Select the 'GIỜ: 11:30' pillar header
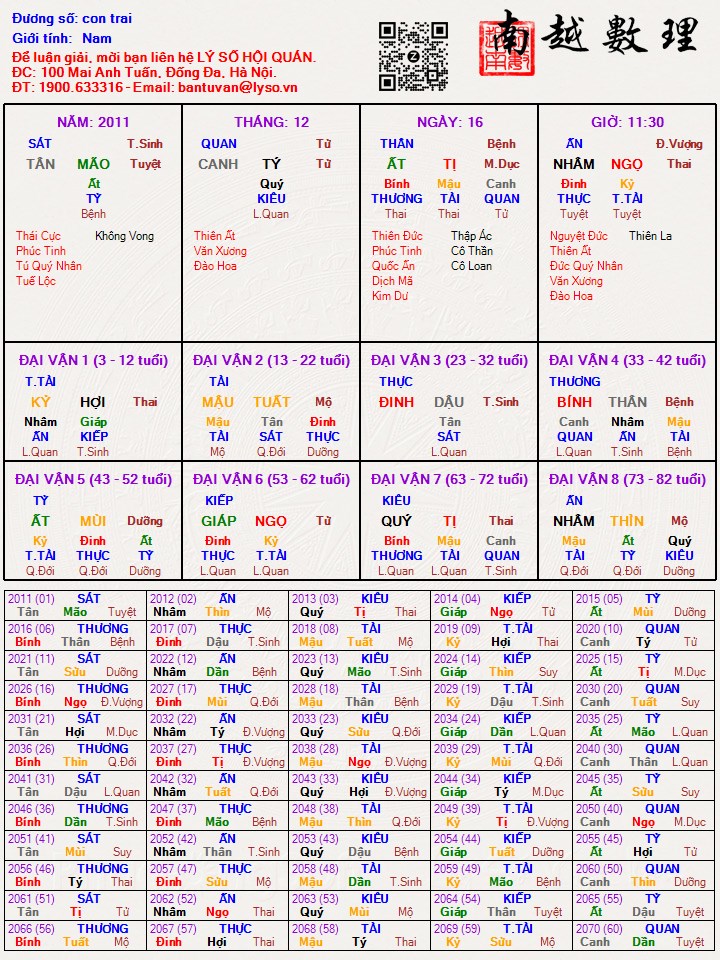Screen dimensions: 720x960 click(x=628, y=122)
